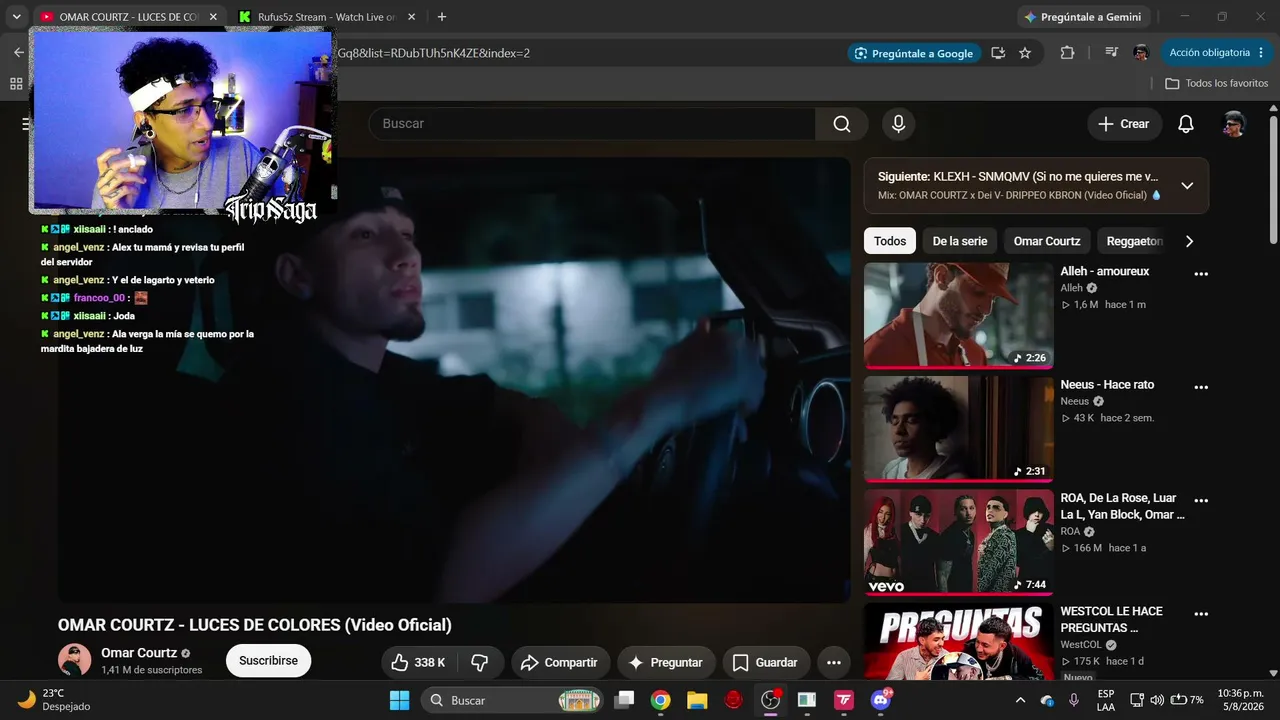
Task: Open the Acción obligatoria Chrome menu
Action: pos(1216,53)
